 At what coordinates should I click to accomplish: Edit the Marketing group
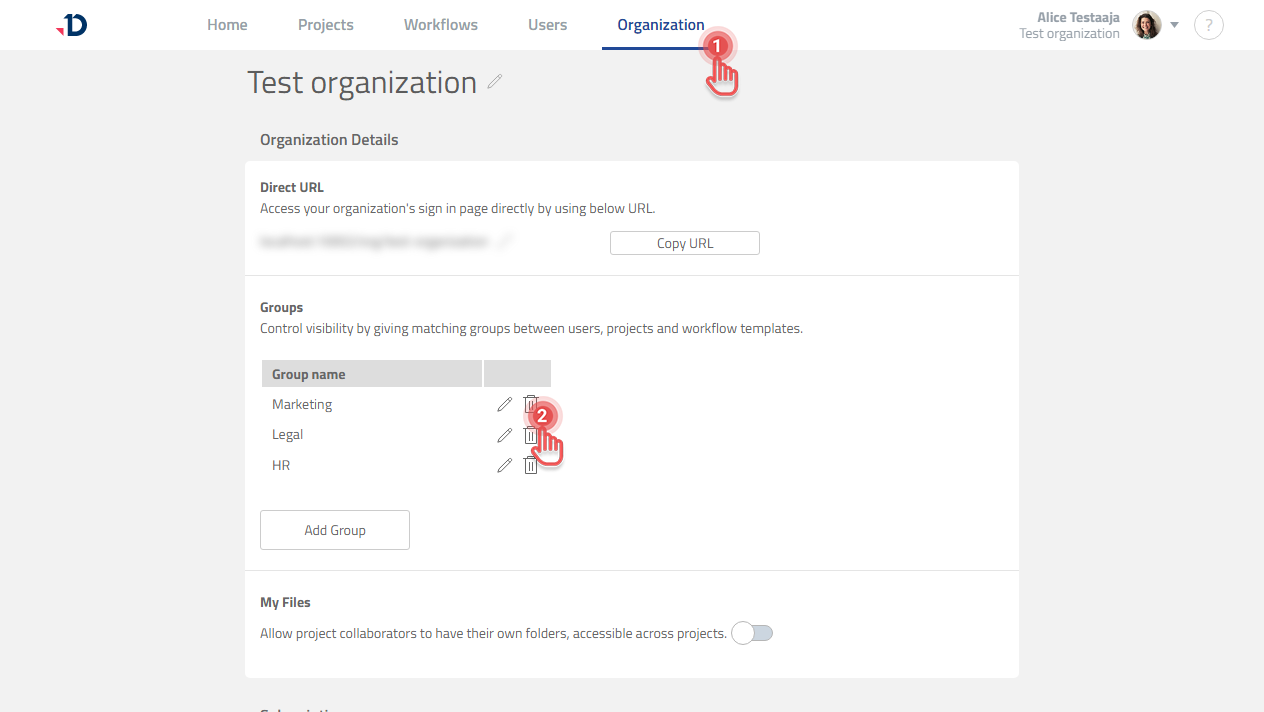coord(504,404)
